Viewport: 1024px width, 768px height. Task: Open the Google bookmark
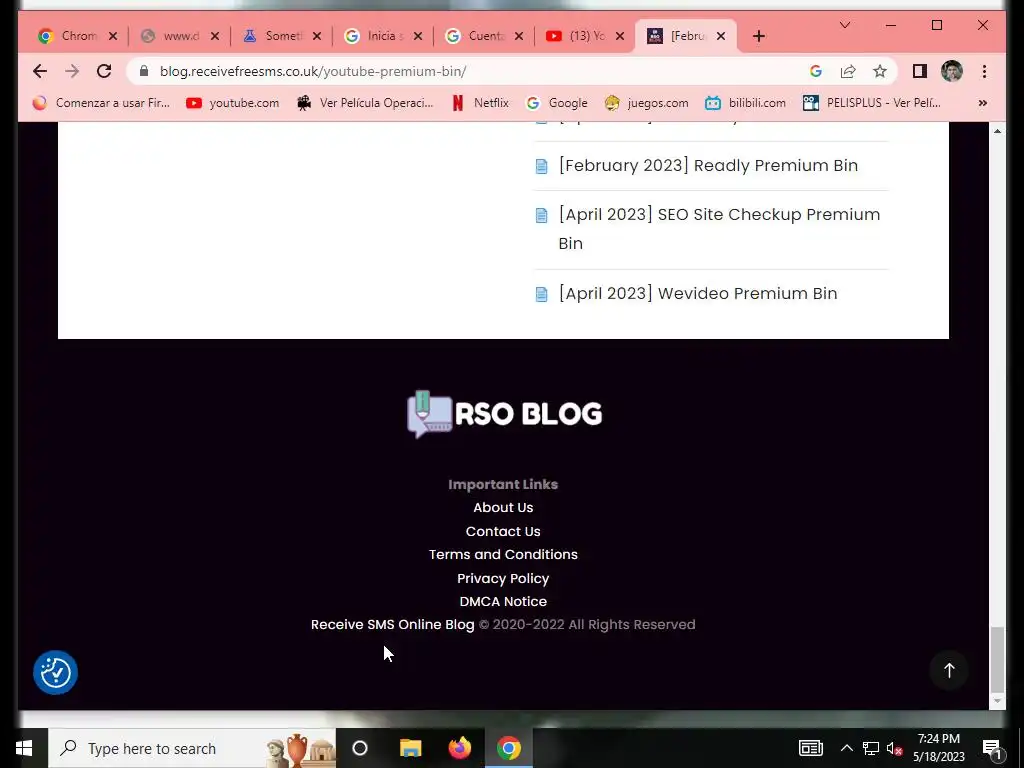click(557, 103)
